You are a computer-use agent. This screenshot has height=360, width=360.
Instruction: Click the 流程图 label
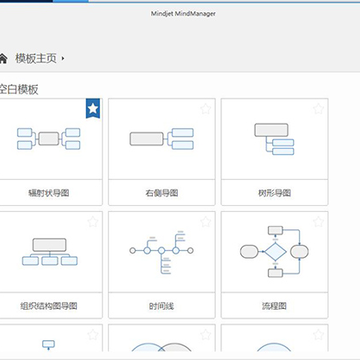274,306
